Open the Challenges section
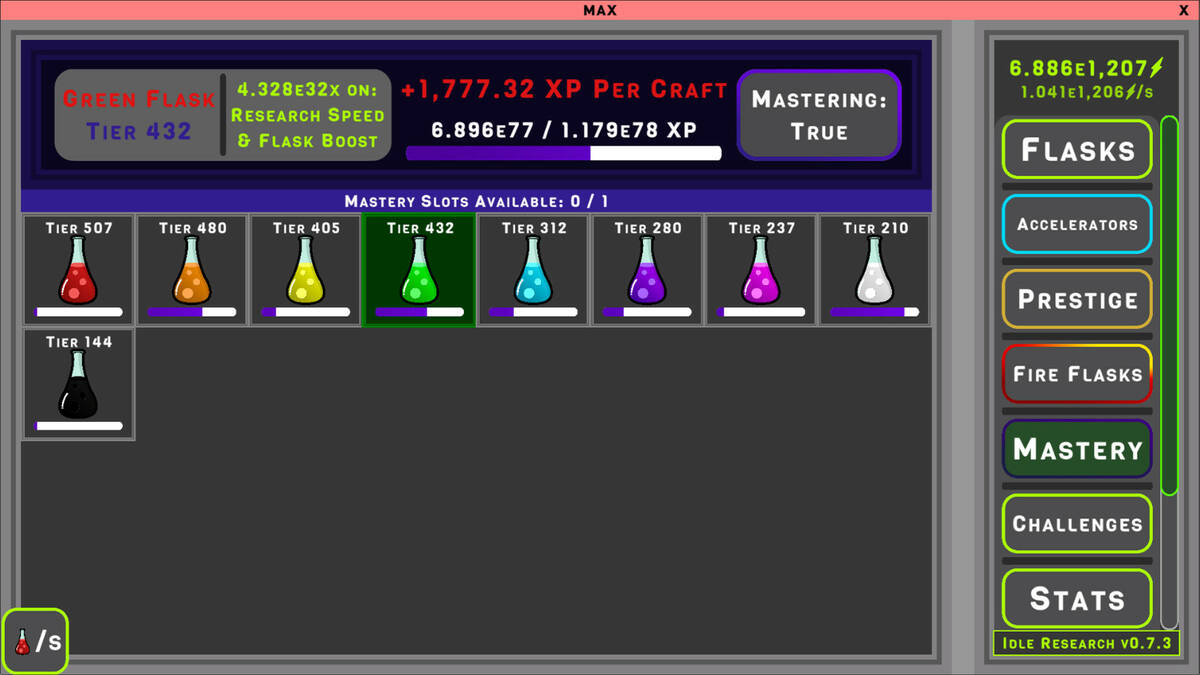The height and width of the screenshot is (675, 1200). point(1077,524)
